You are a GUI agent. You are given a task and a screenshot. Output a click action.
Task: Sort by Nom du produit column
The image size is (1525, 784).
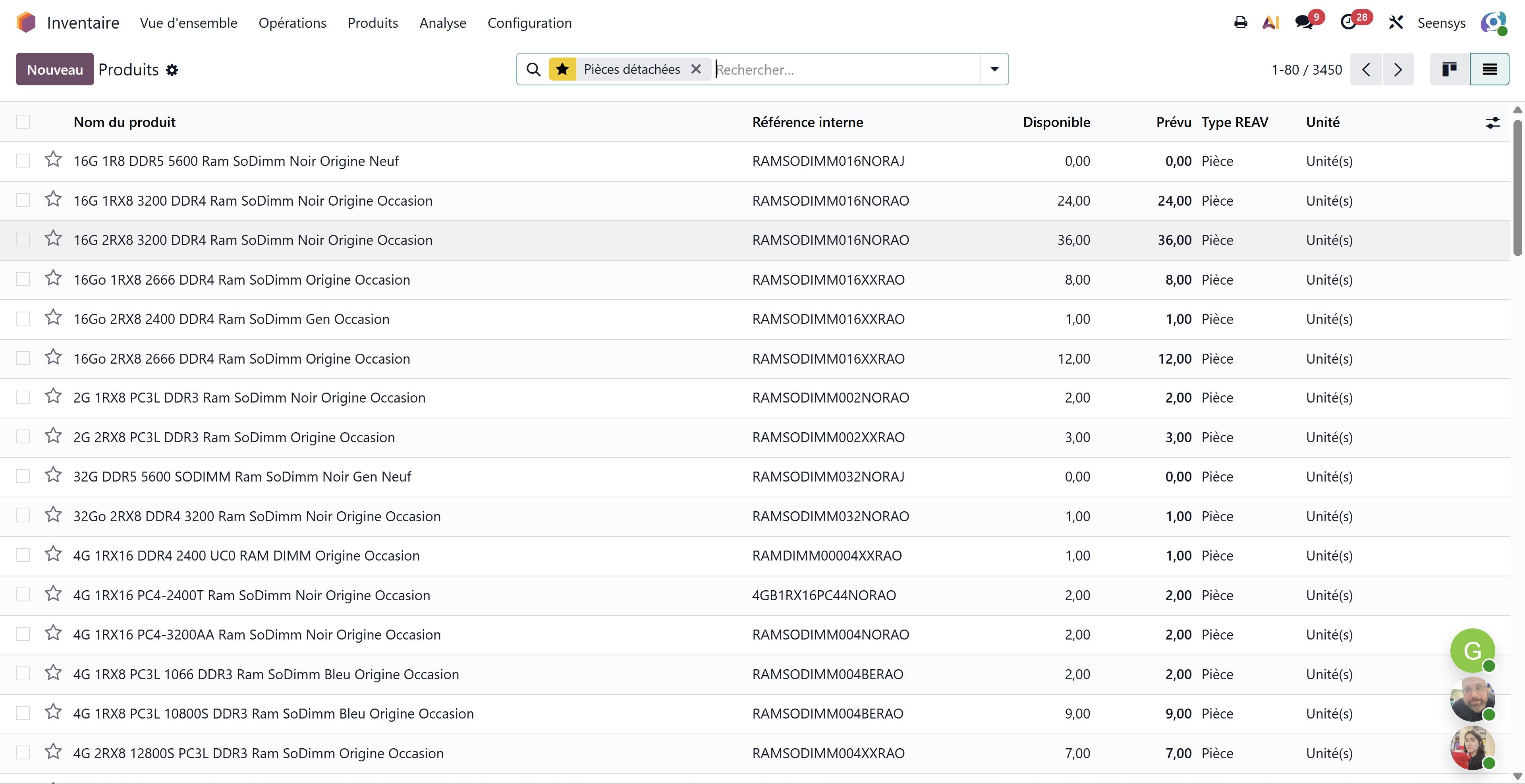(124, 122)
